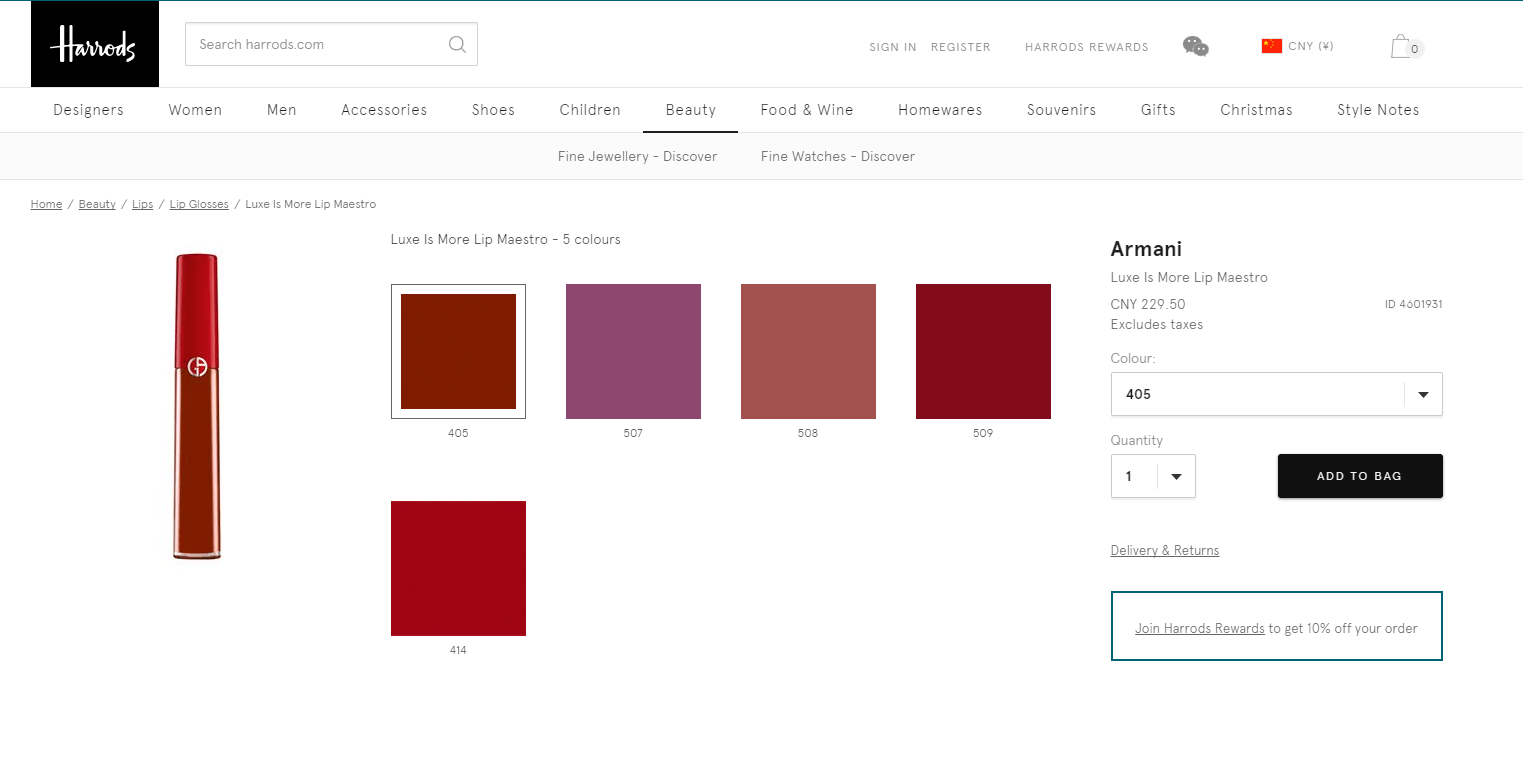The width and height of the screenshot is (1523, 778).
Task: Open the Quantity dropdown
Action: (x=1153, y=476)
